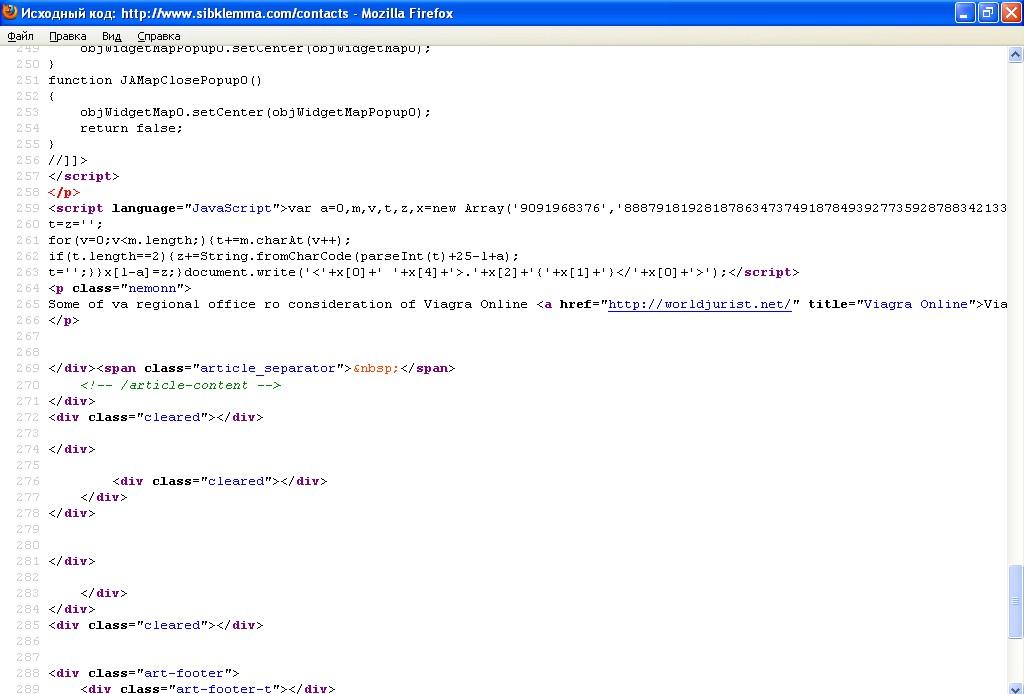The width and height of the screenshot is (1024, 694).
Task: Click line number 288
Action: click(x=27, y=673)
